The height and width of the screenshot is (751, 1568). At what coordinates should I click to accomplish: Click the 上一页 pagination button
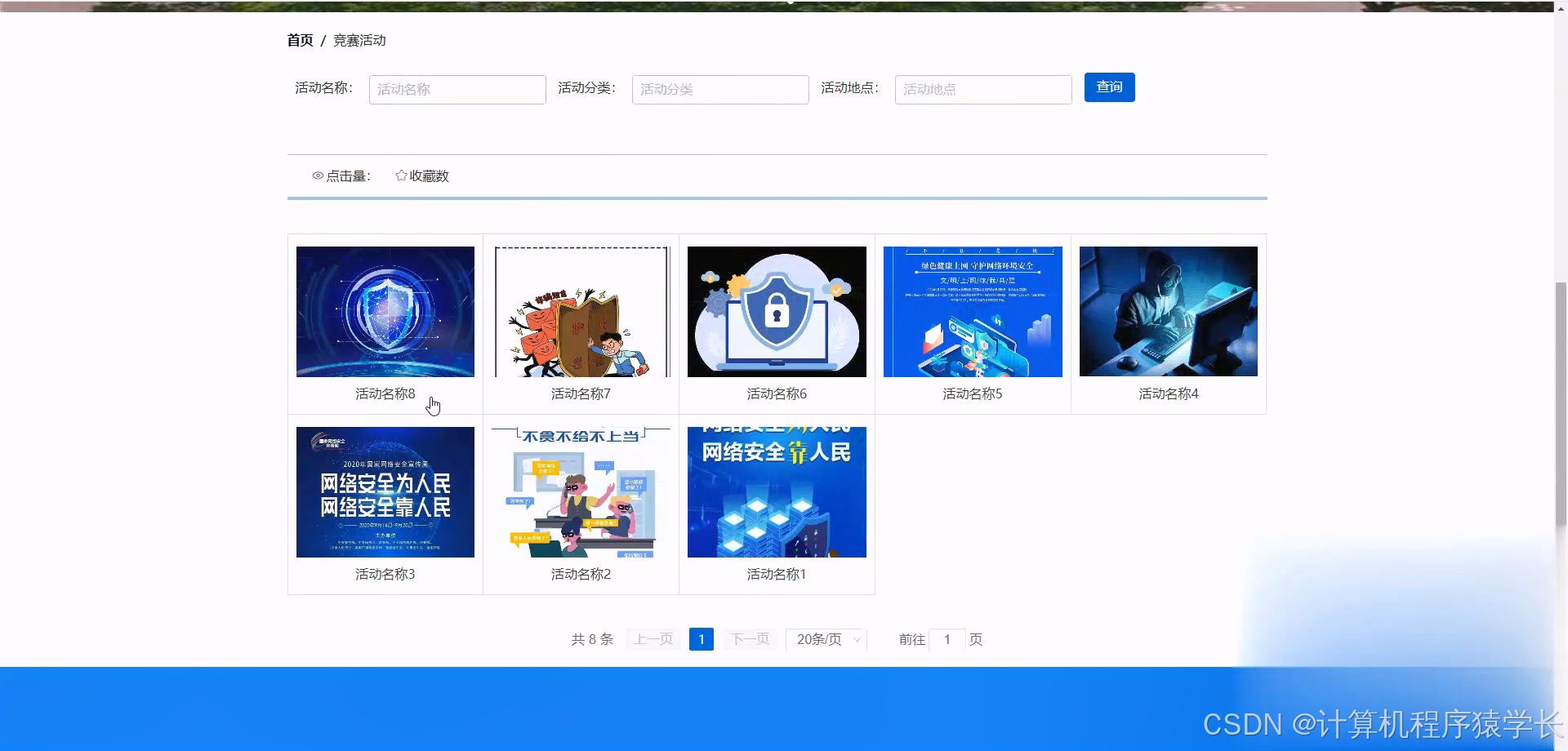(x=653, y=639)
